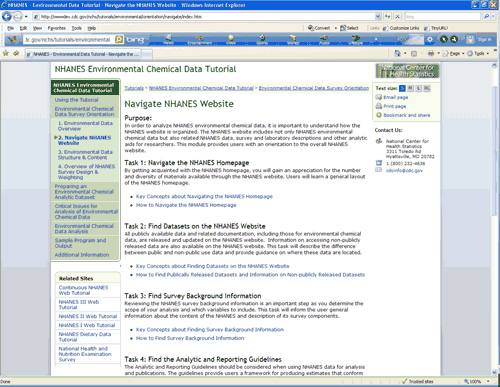Open Continuous NHANES Web Tutorial related site
Image resolution: width=500 pixels, height=387 pixels.
pyautogui.click(x=83, y=290)
